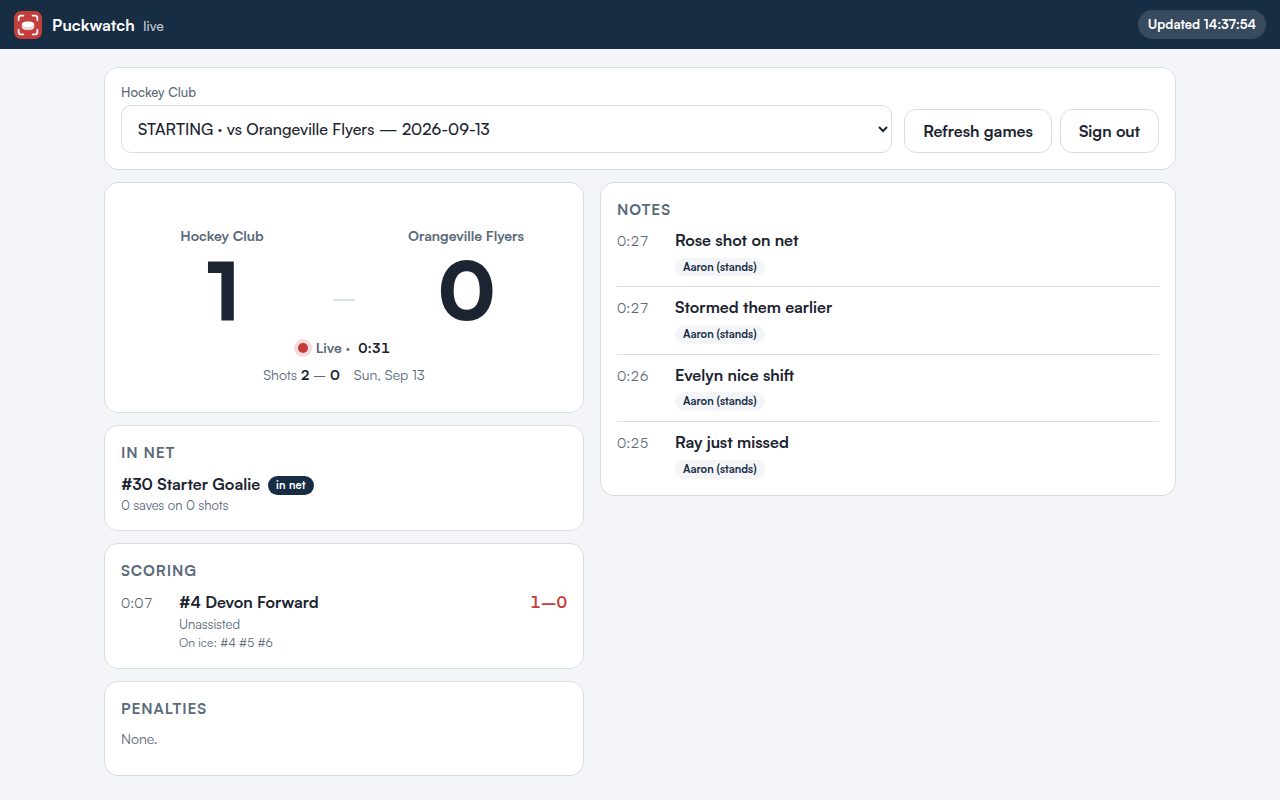Click the Shots 2 — 0 text

pos(301,375)
